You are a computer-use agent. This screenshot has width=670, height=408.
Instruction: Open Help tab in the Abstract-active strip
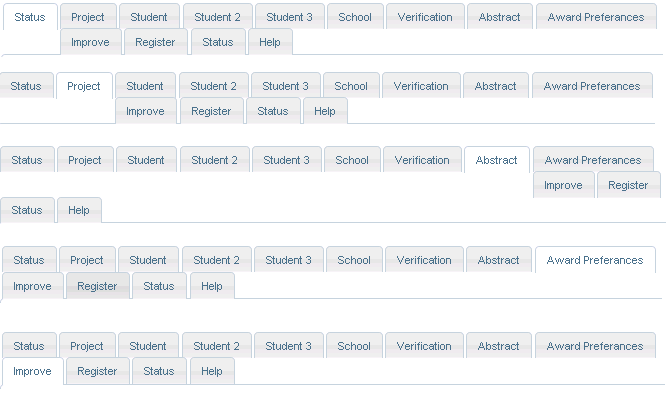(79, 210)
